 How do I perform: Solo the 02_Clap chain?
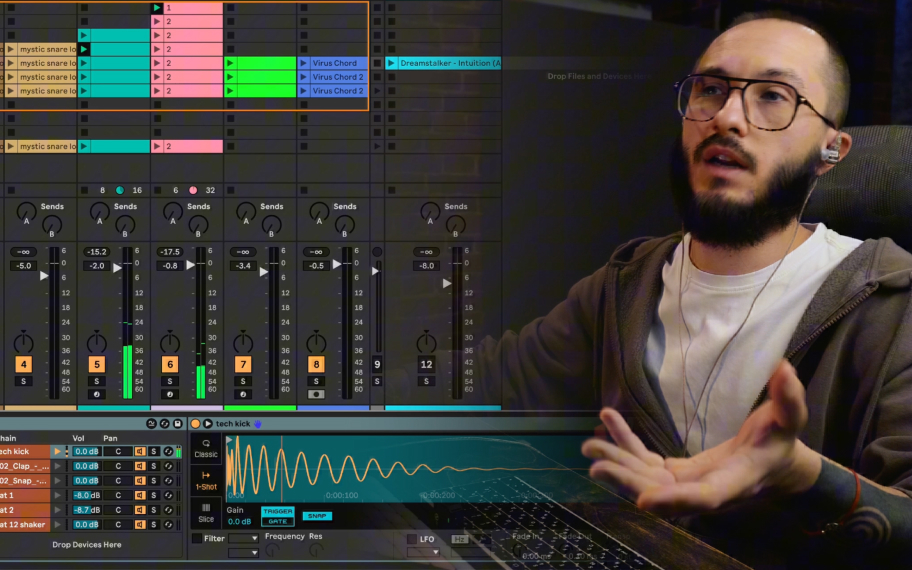154,466
